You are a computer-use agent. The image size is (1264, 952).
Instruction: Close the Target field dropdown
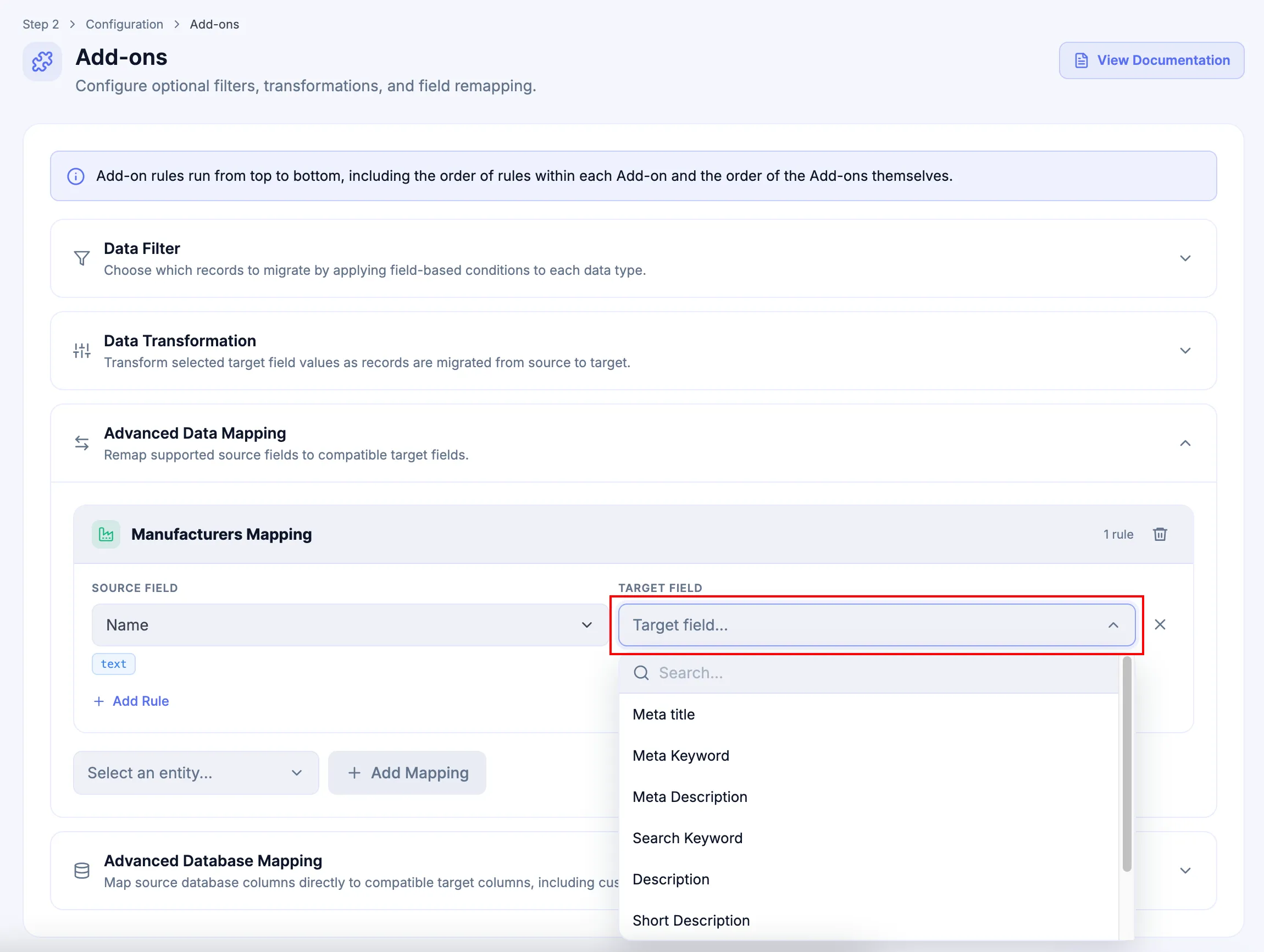click(877, 624)
